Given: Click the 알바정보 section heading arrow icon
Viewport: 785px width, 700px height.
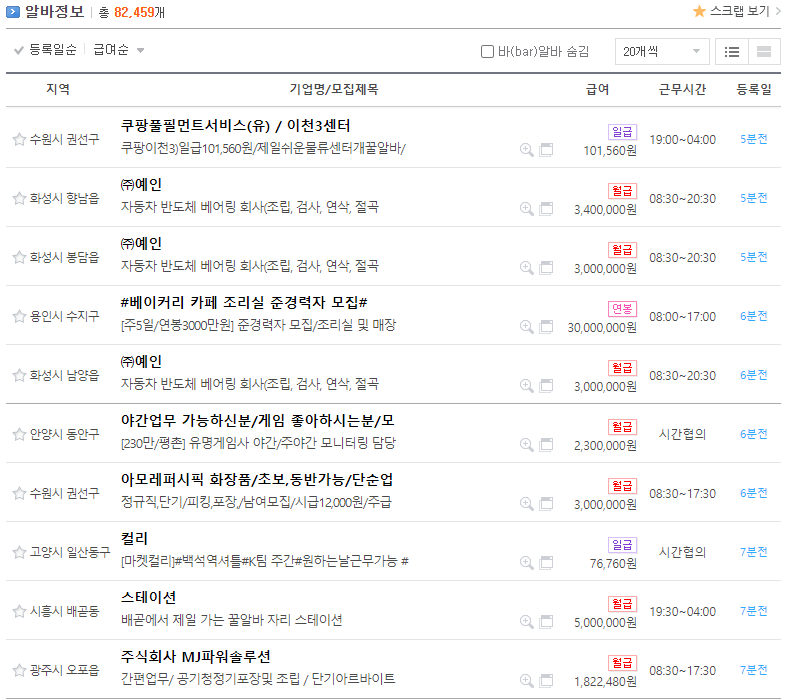Looking at the screenshot, I should pyautogui.click(x=13, y=12).
